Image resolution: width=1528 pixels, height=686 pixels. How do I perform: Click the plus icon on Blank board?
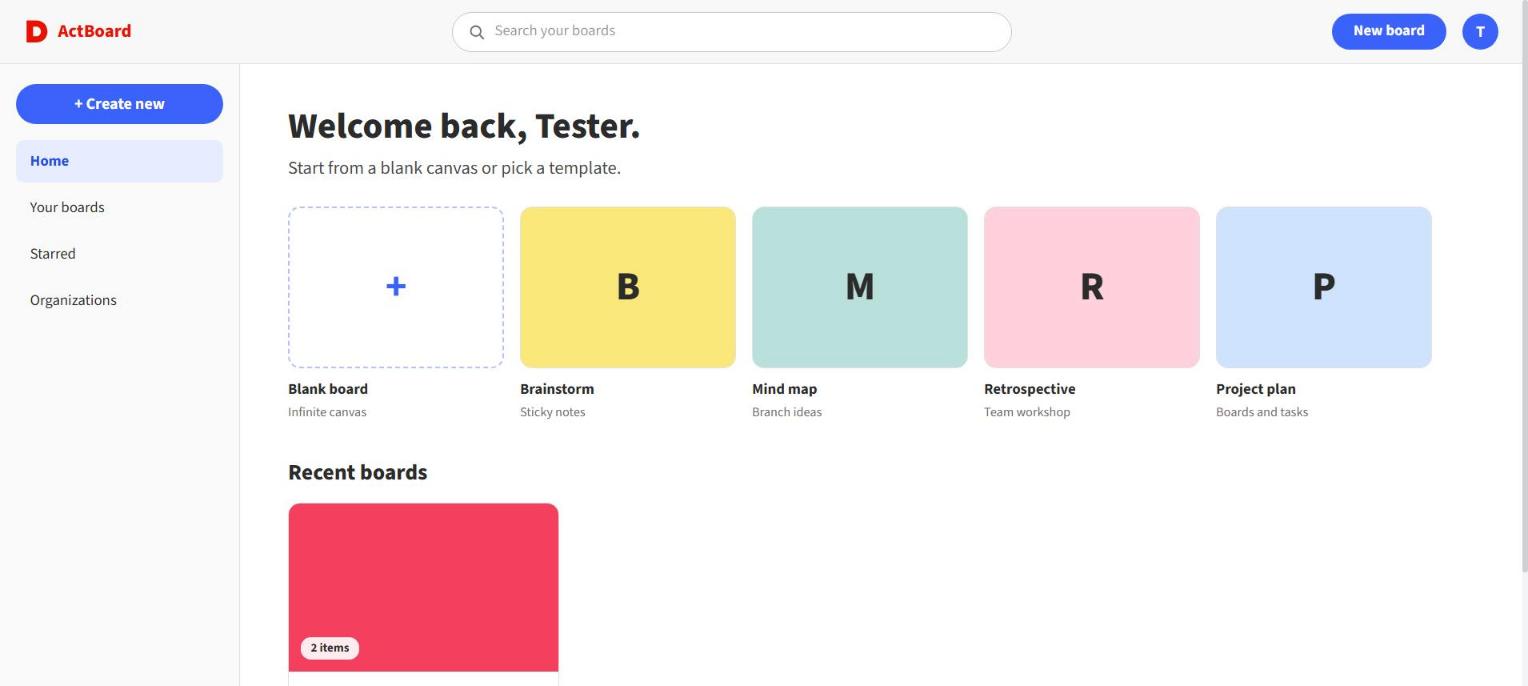click(396, 287)
